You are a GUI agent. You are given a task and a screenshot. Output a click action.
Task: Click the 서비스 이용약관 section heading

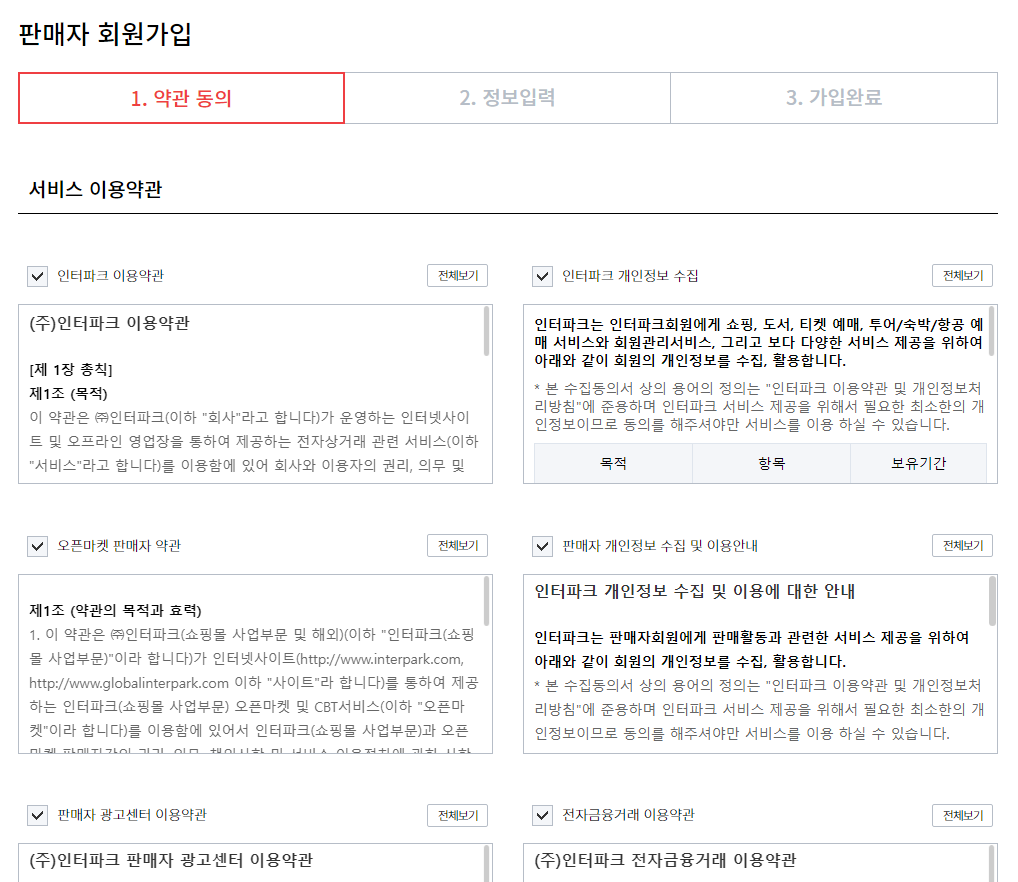(x=95, y=190)
